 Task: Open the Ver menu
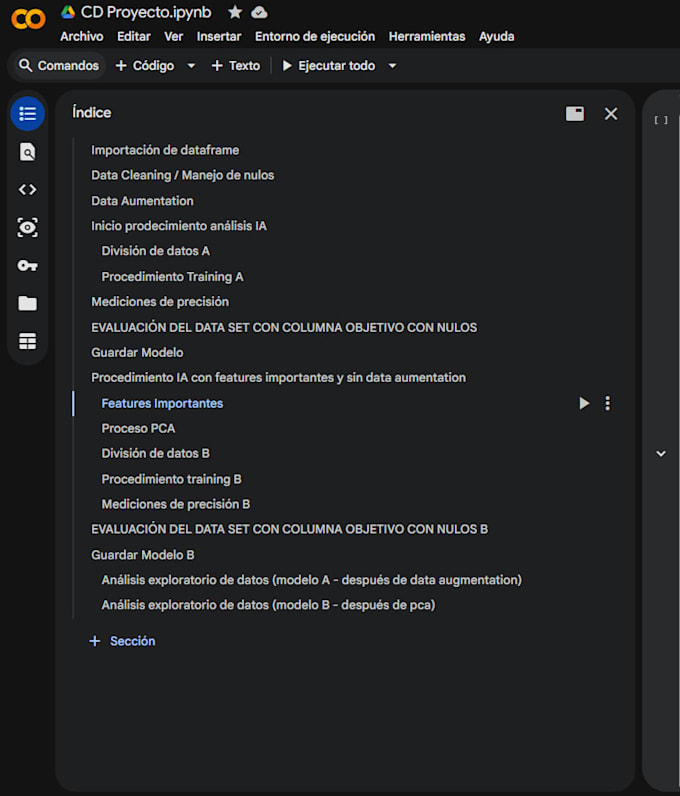[173, 37]
